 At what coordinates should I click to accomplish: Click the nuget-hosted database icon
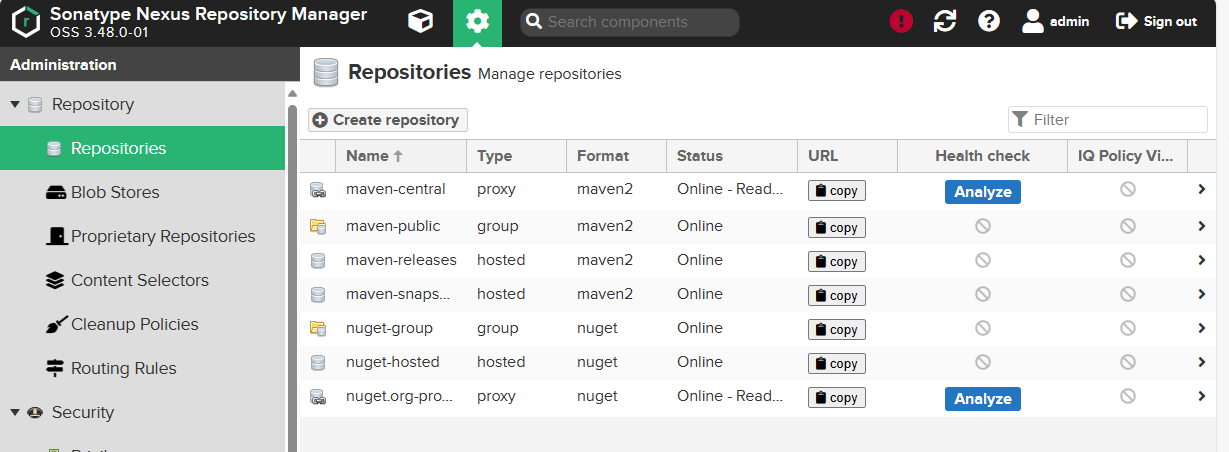pos(318,363)
